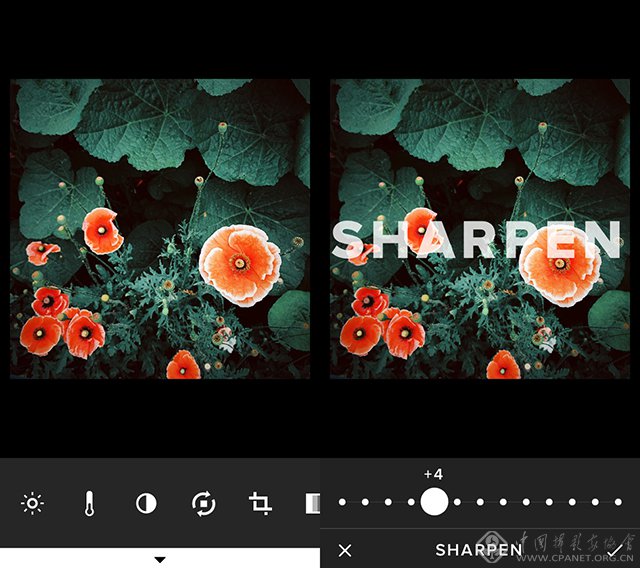The height and width of the screenshot is (568, 640).
Task: Click the large sharpen slider handle
Action: coord(434,502)
